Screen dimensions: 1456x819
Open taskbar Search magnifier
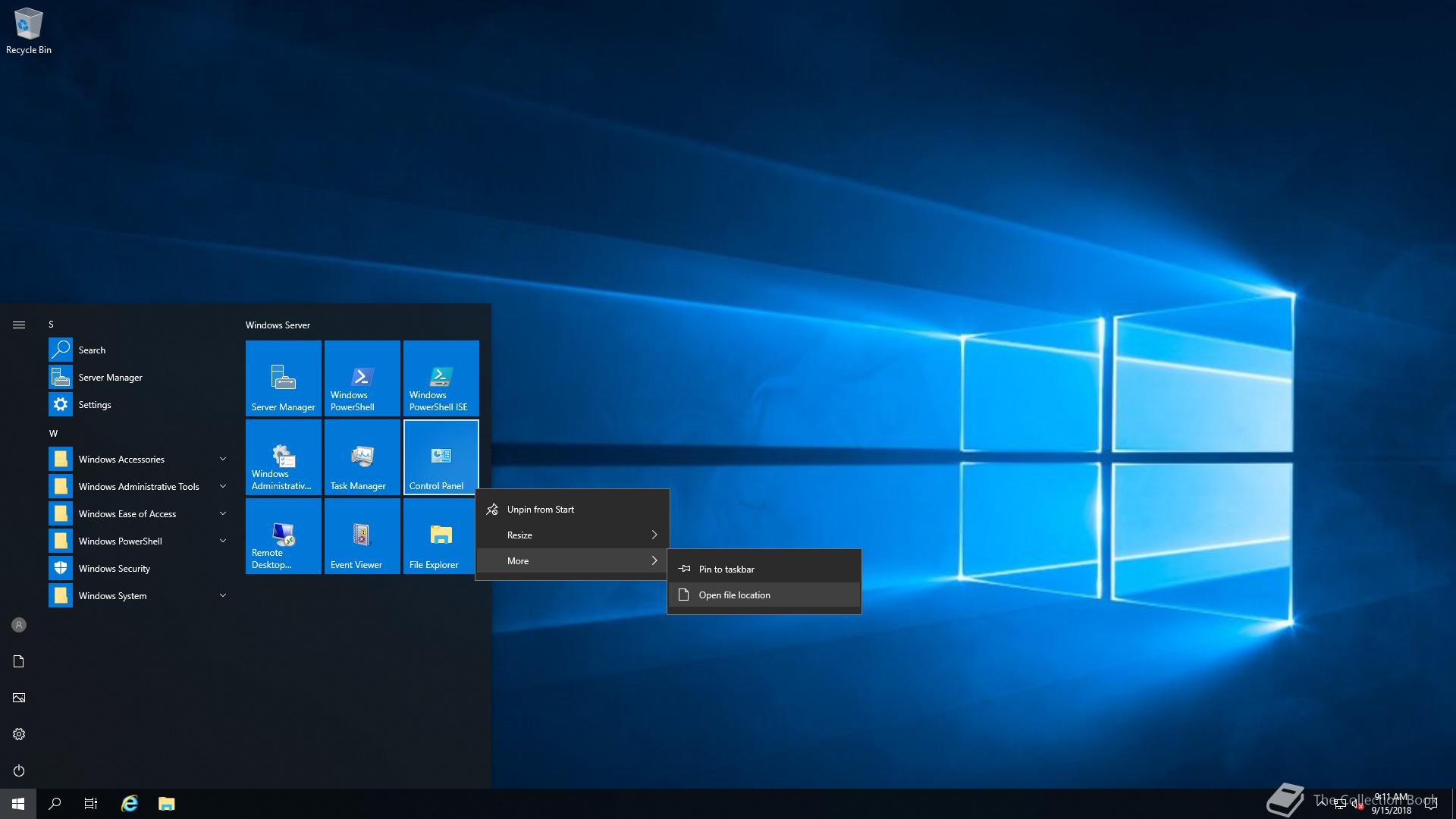(55, 804)
